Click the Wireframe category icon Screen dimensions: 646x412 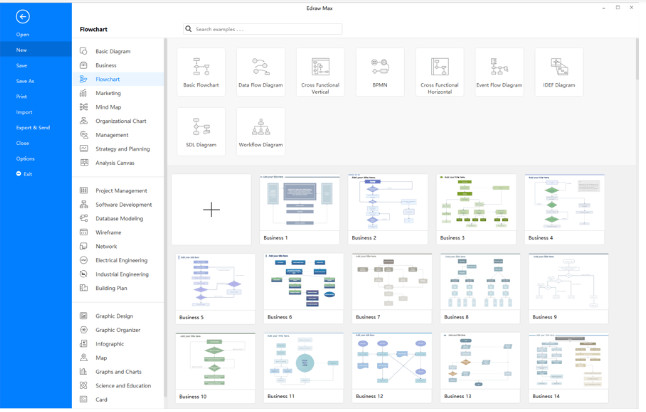point(84,232)
